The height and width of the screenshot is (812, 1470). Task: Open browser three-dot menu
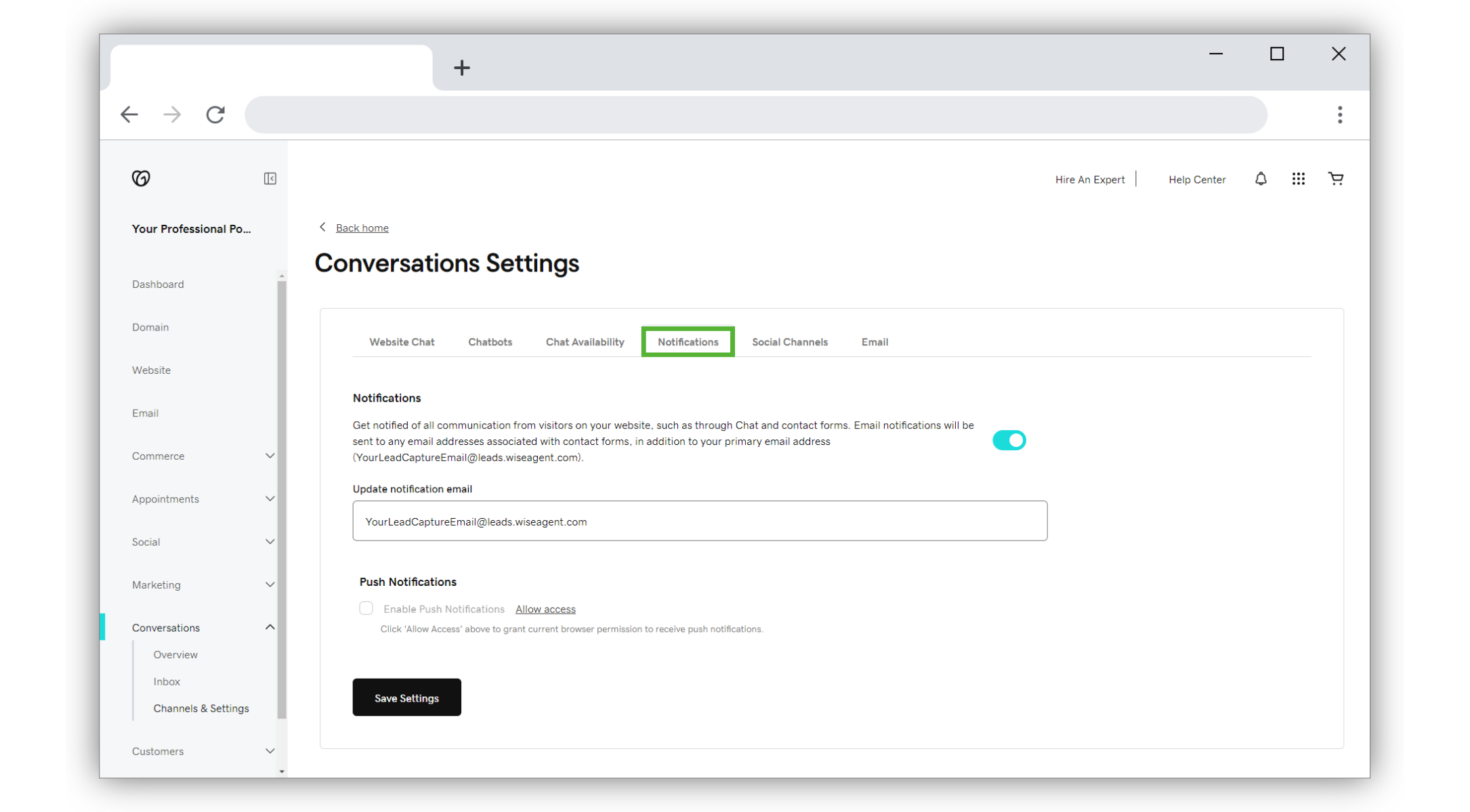tap(1339, 114)
